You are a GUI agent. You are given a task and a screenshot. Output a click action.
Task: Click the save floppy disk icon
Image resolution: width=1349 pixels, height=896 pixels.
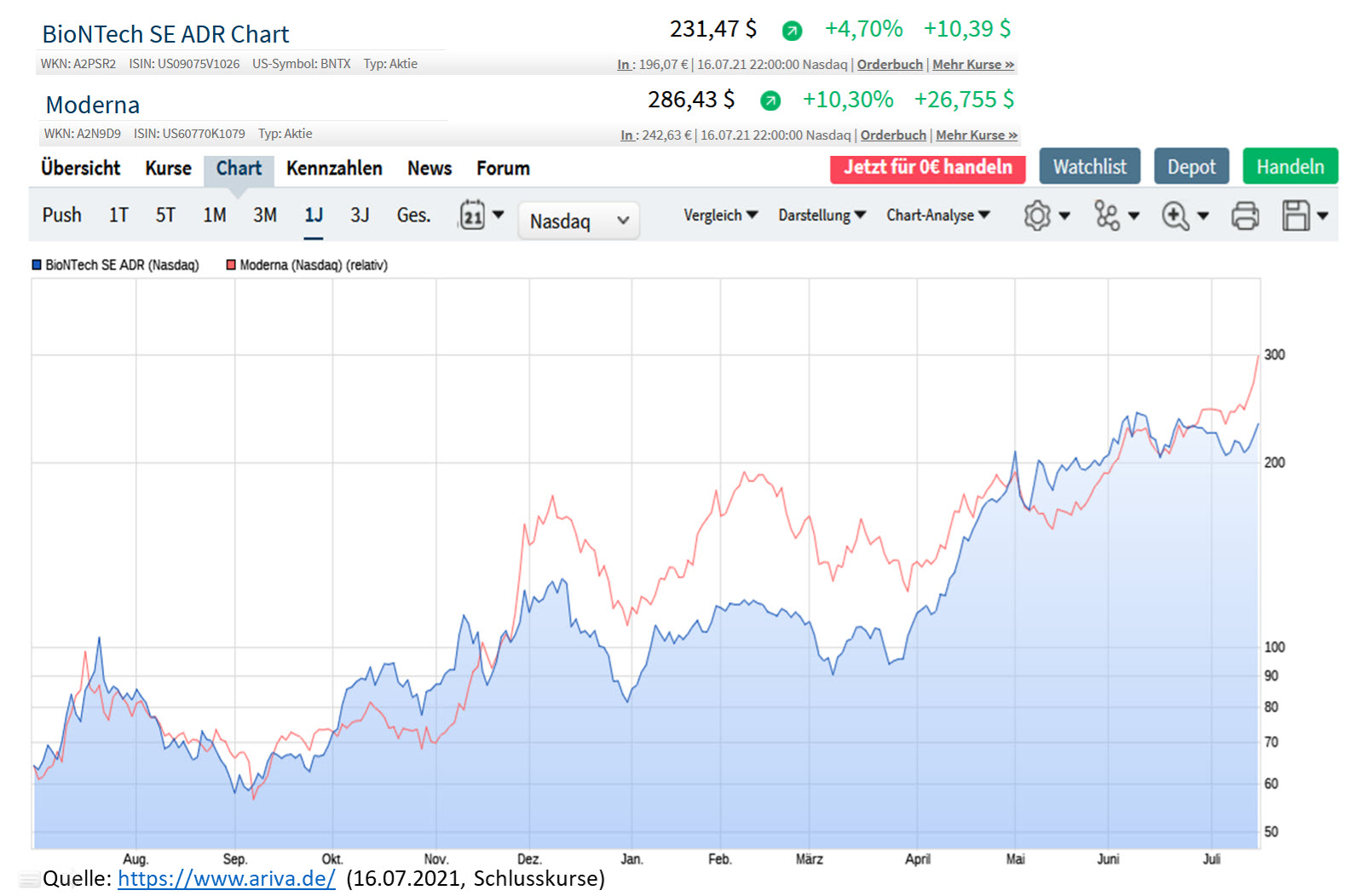click(x=1295, y=215)
